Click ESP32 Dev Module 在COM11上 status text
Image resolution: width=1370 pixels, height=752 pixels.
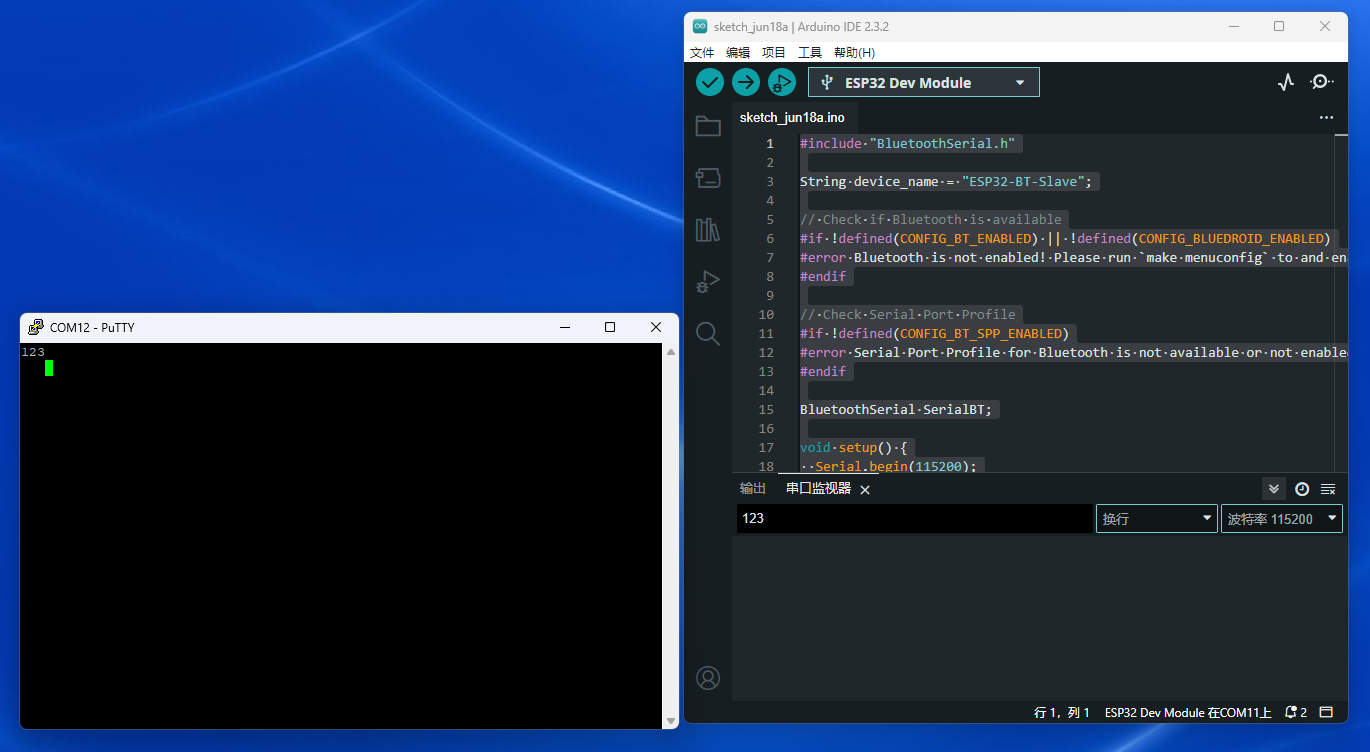[x=1188, y=713]
